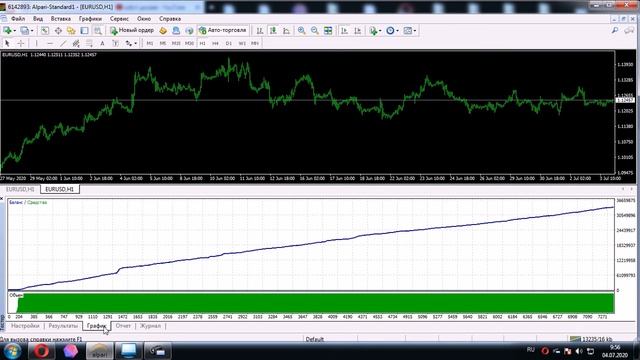Image resolution: width=640 pixels, height=360 pixels.
Task: Open the Файл menu
Action: [x=18, y=19]
